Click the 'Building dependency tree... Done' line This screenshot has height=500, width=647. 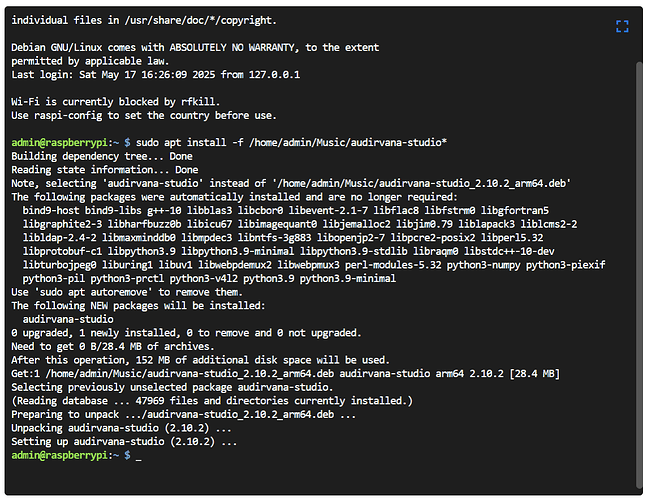click(102, 156)
